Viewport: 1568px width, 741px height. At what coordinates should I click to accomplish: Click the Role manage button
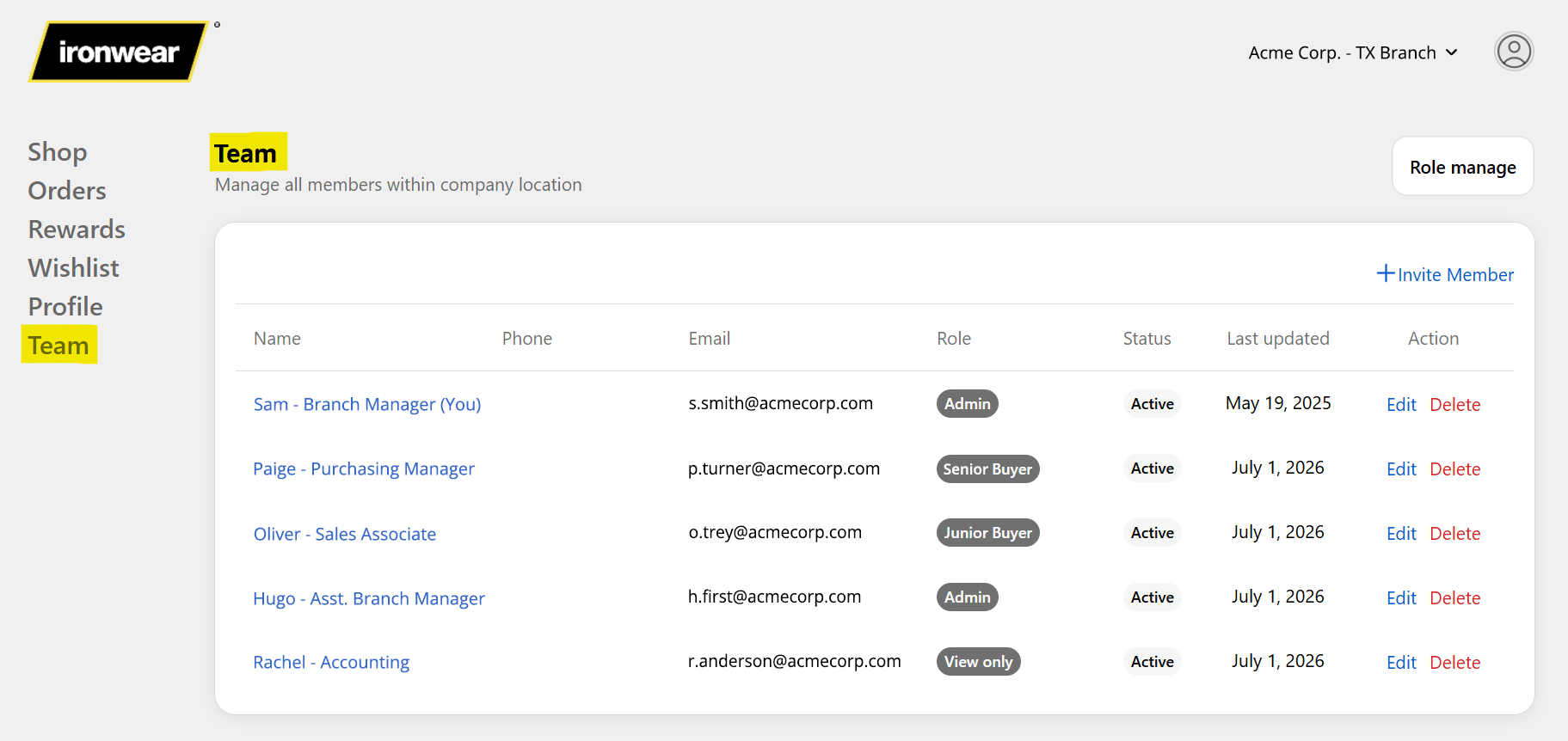point(1462,167)
